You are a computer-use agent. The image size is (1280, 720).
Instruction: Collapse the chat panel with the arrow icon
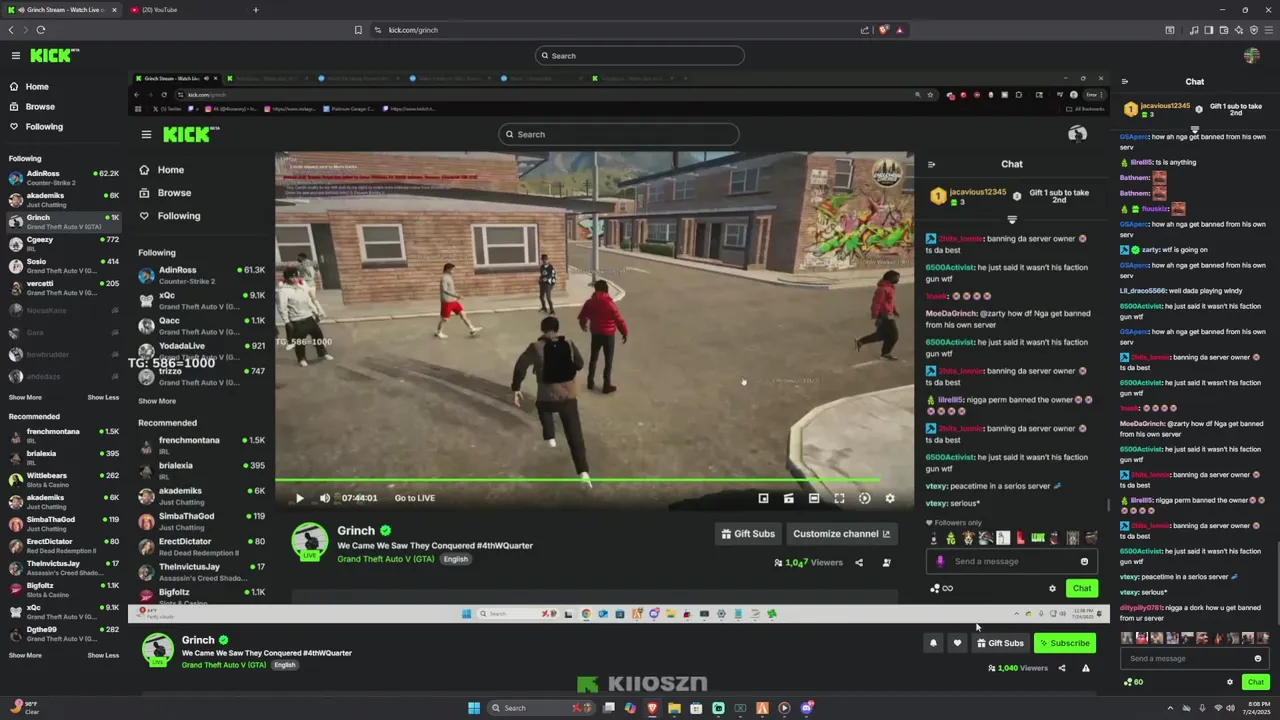tap(1125, 82)
